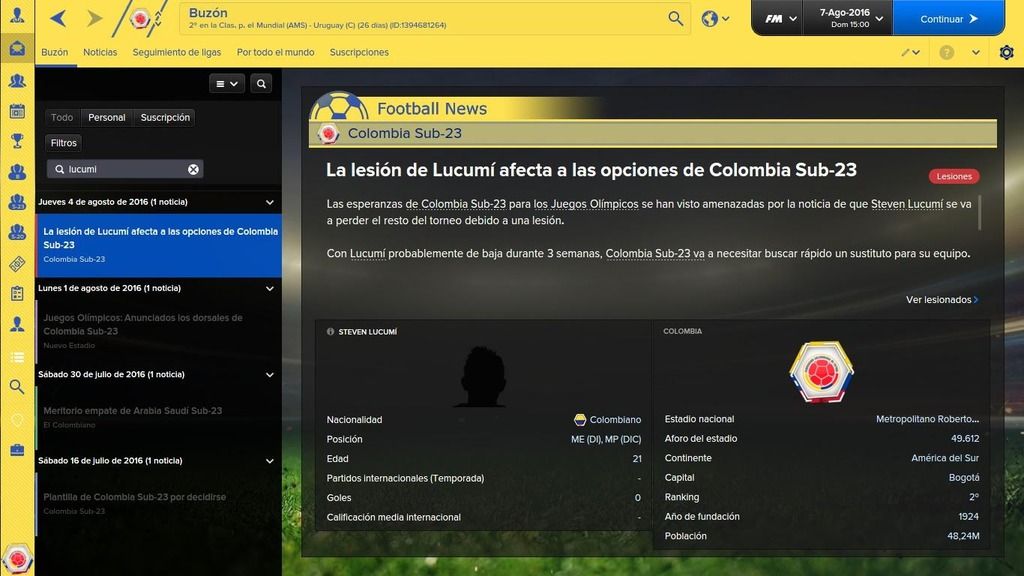Click the back navigation arrow
This screenshot has height=576, width=1024.
coord(58,18)
